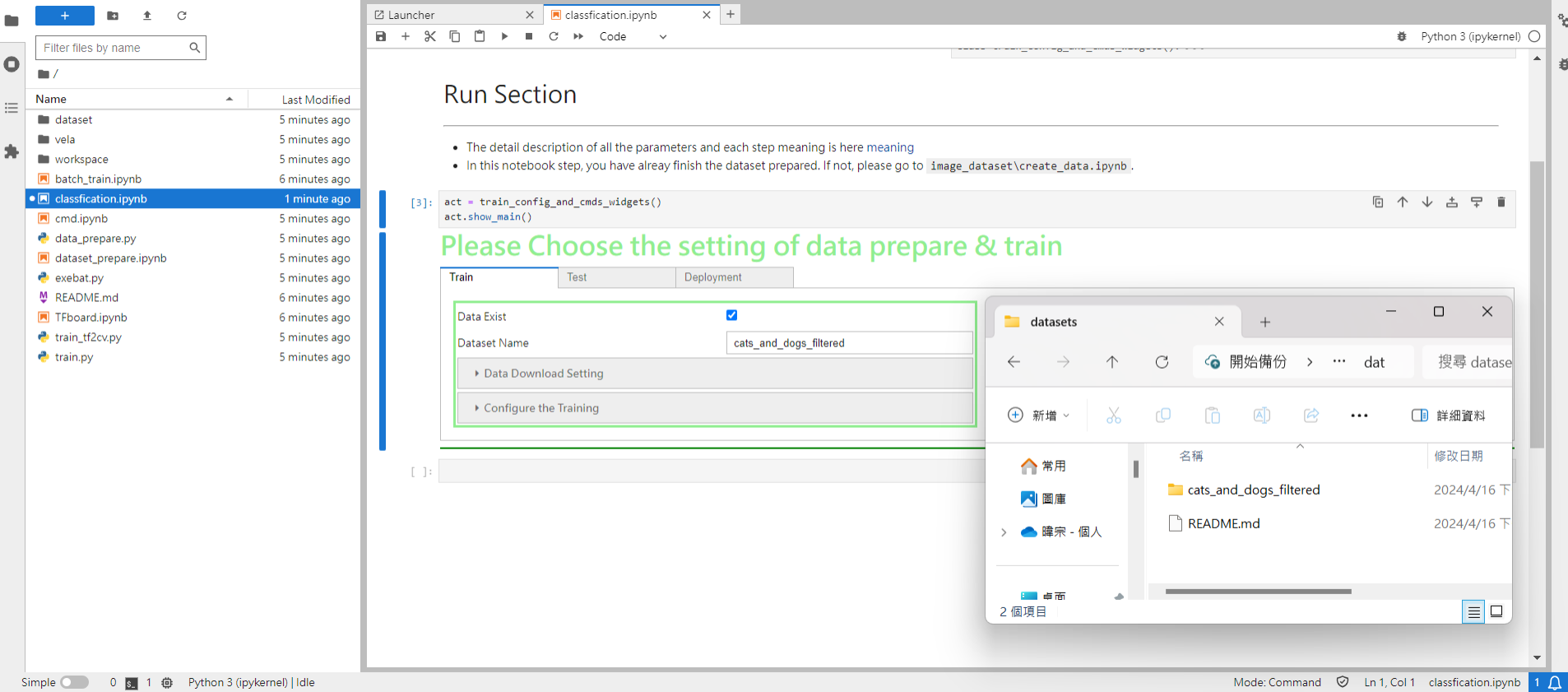Click Python 3 (ipykernel) kernel name
Screen dimensions: 1568x692
click(x=1470, y=36)
